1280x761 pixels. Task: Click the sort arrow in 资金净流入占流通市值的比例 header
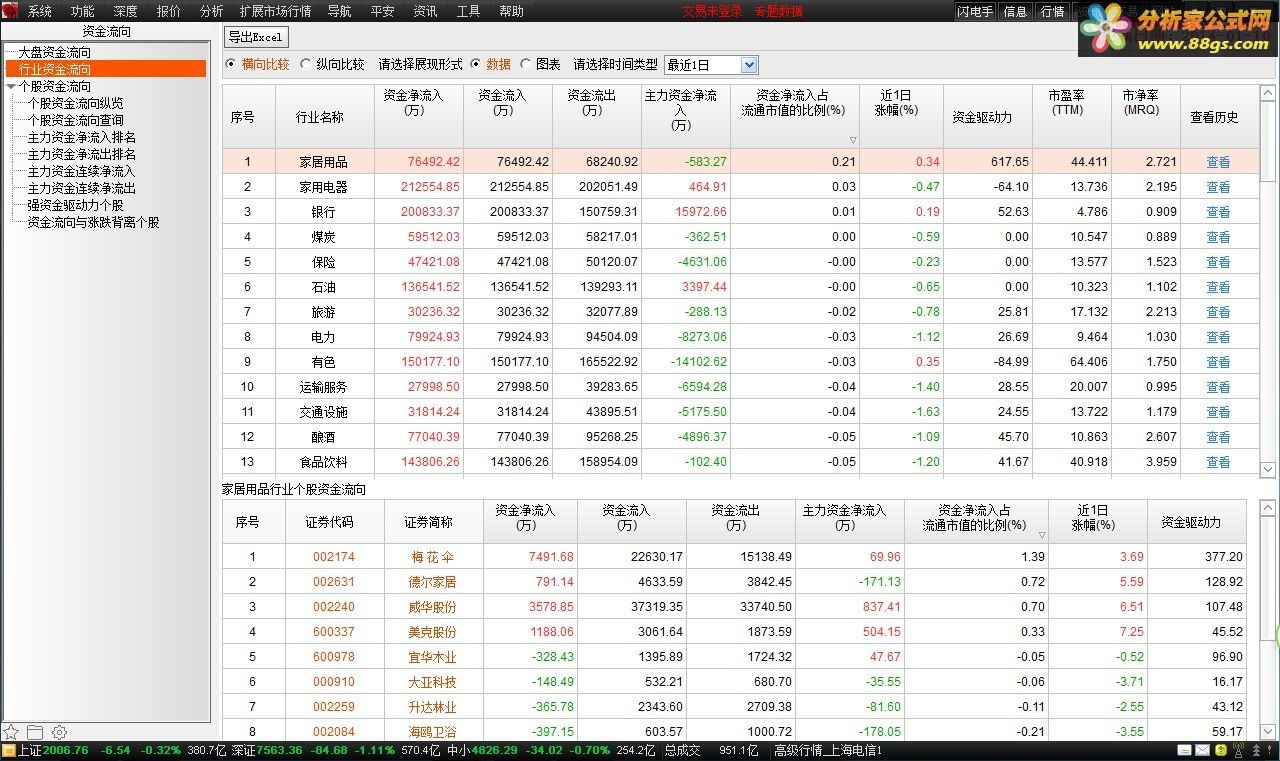853,141
